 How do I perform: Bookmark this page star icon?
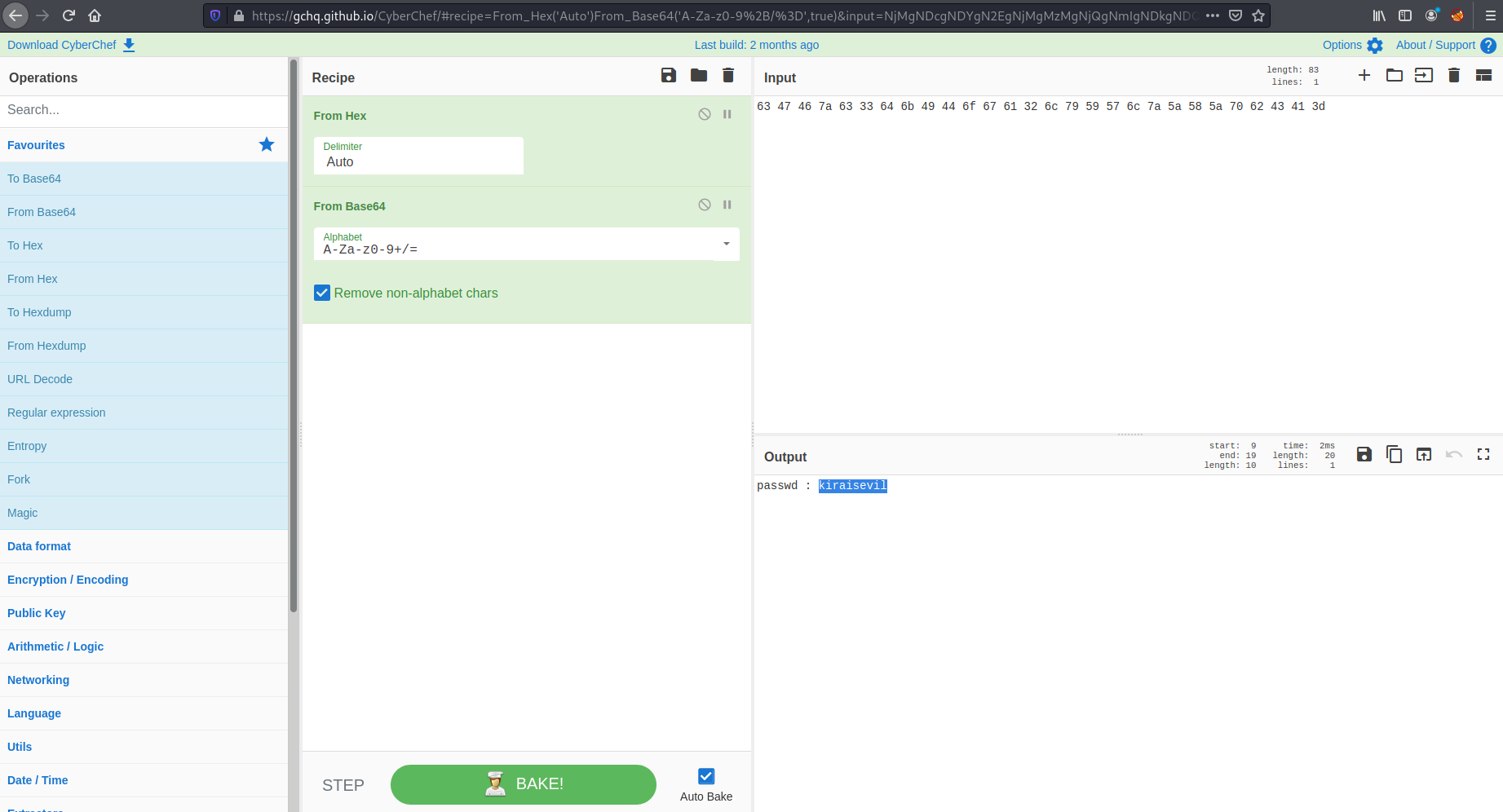pyautogui.click(x=1258, y=15)
